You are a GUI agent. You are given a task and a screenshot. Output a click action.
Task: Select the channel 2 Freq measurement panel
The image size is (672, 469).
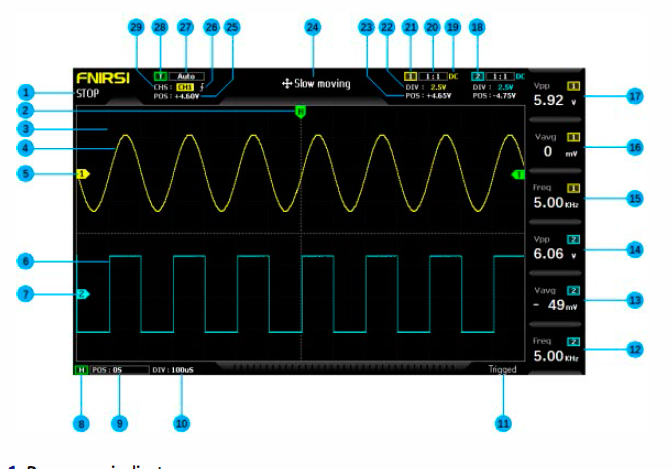[x=556, y=349]
